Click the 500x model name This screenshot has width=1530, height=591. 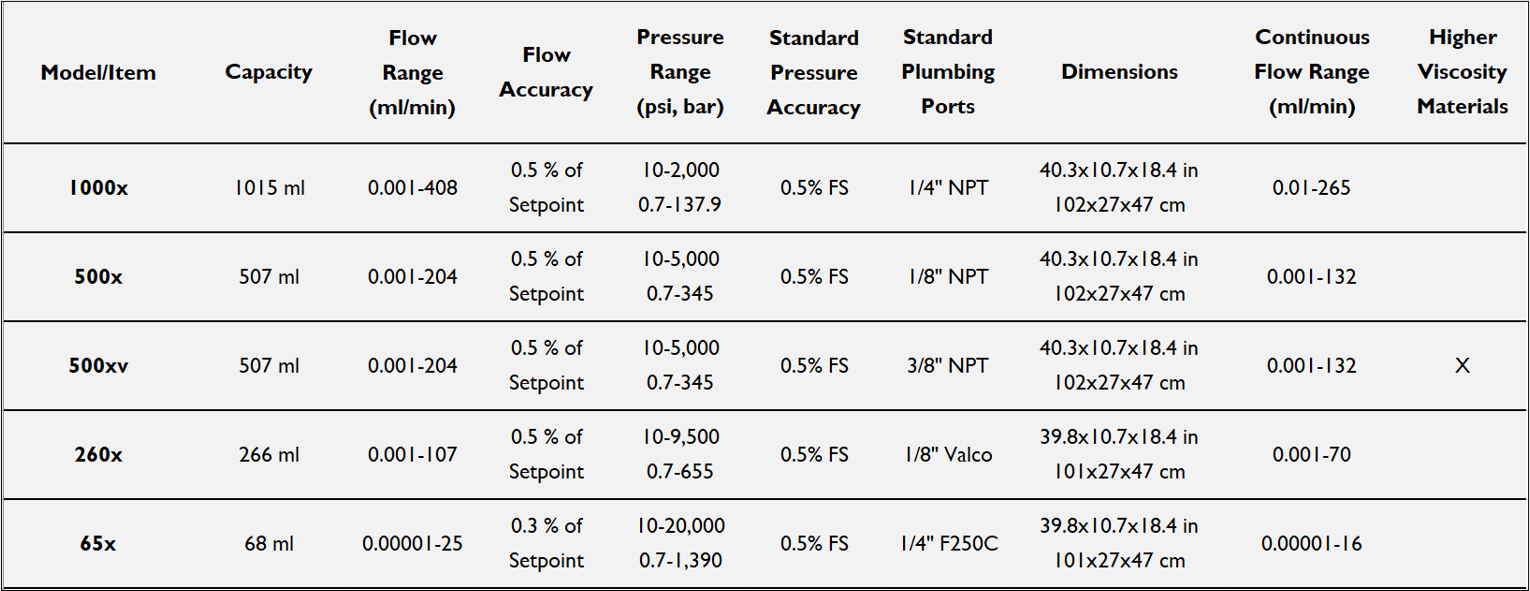[x=98, y=277]
